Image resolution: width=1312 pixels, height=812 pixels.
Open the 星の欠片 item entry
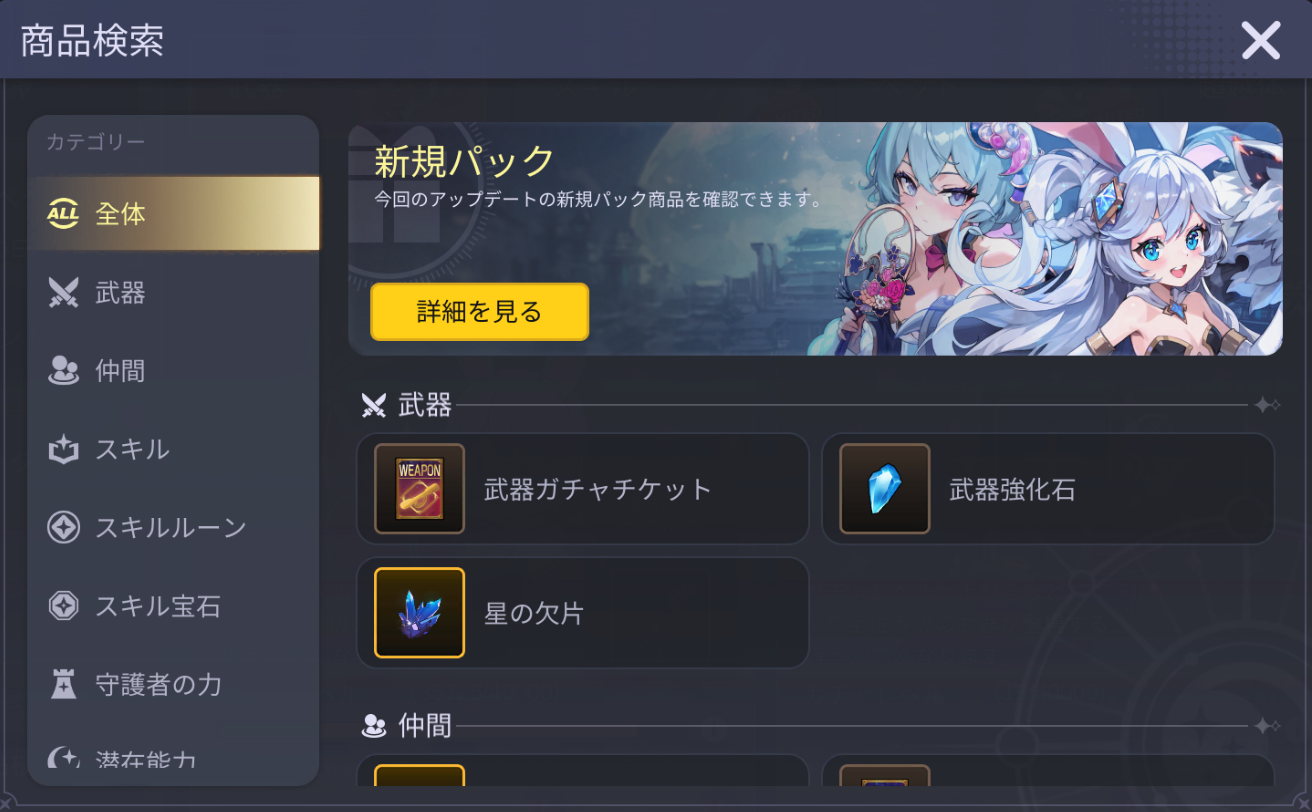pyautogui.click(x=583, y=613)
